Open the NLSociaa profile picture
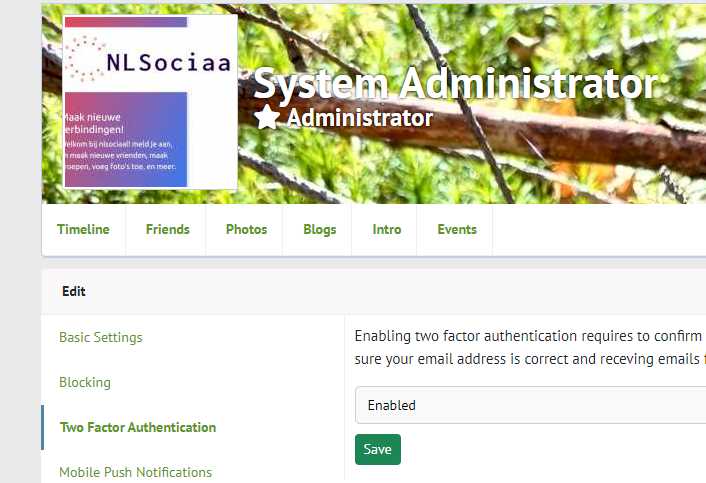The height and width of the screenshot is (483, 706). tap(150, 102)
